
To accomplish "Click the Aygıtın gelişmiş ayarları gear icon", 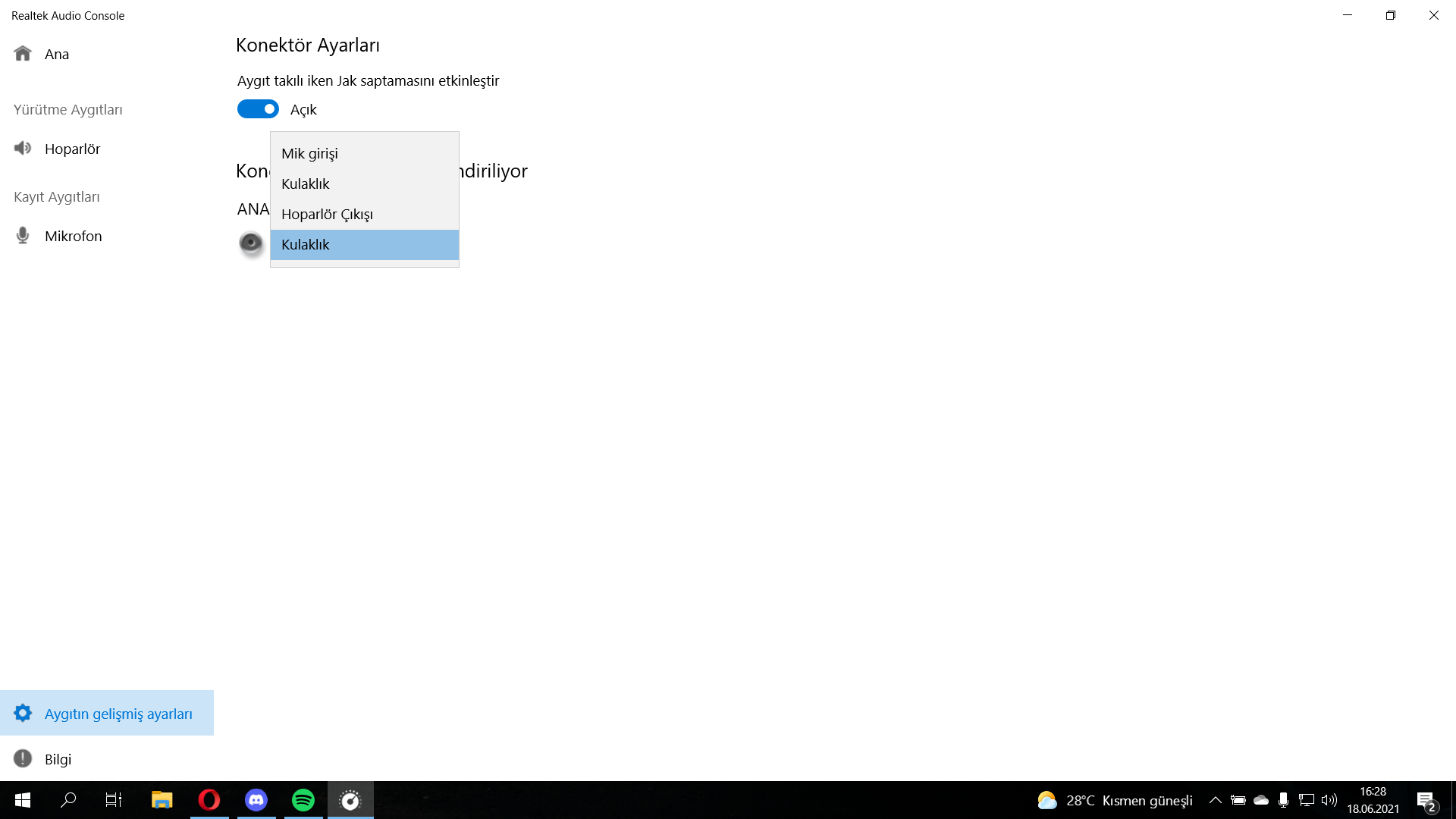I will [x=23, y=713].
